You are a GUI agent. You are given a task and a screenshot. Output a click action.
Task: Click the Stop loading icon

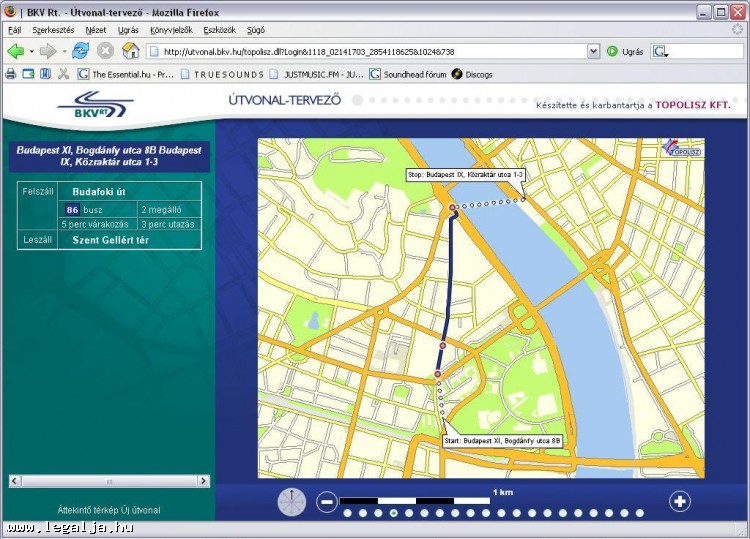coord(105,51)
